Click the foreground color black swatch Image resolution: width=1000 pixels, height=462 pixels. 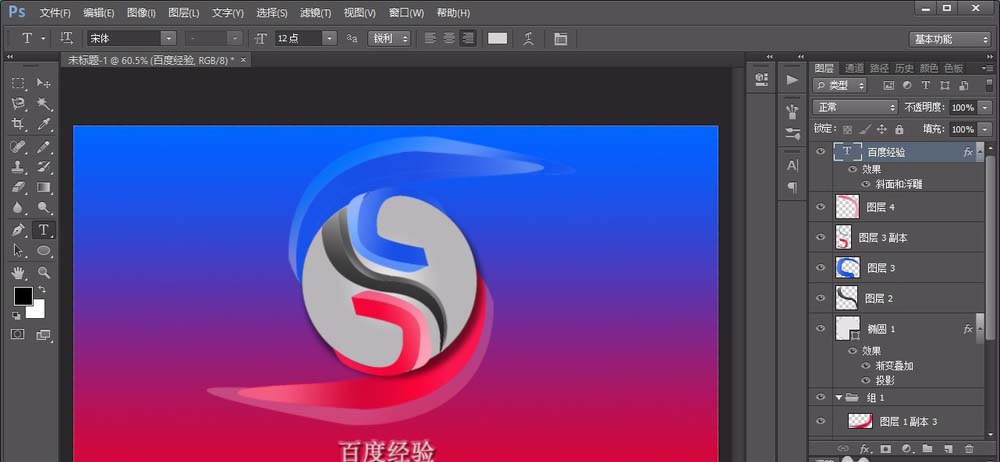[21, 296]
